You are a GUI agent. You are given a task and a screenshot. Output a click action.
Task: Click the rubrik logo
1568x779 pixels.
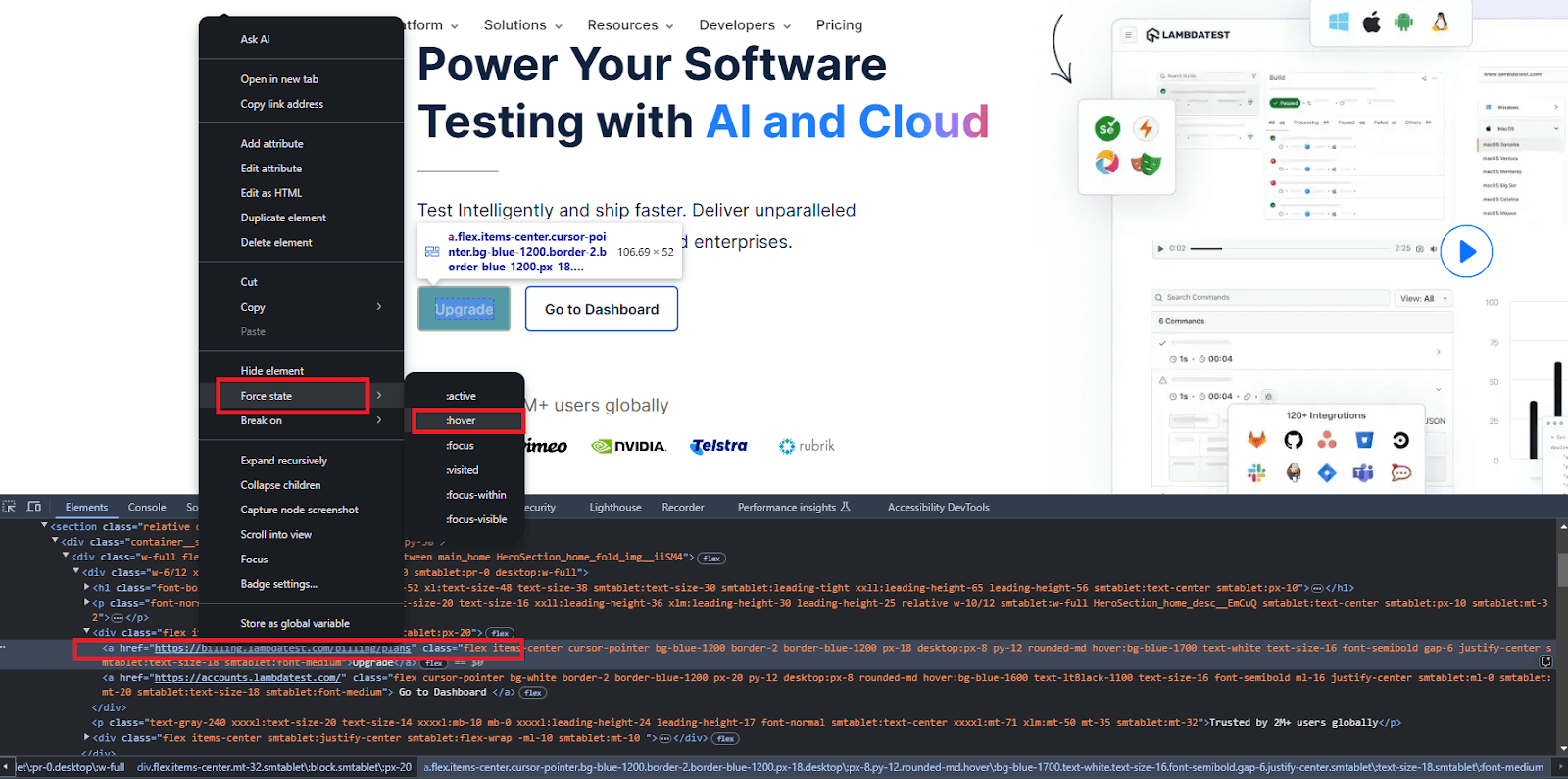pos(808,446)
